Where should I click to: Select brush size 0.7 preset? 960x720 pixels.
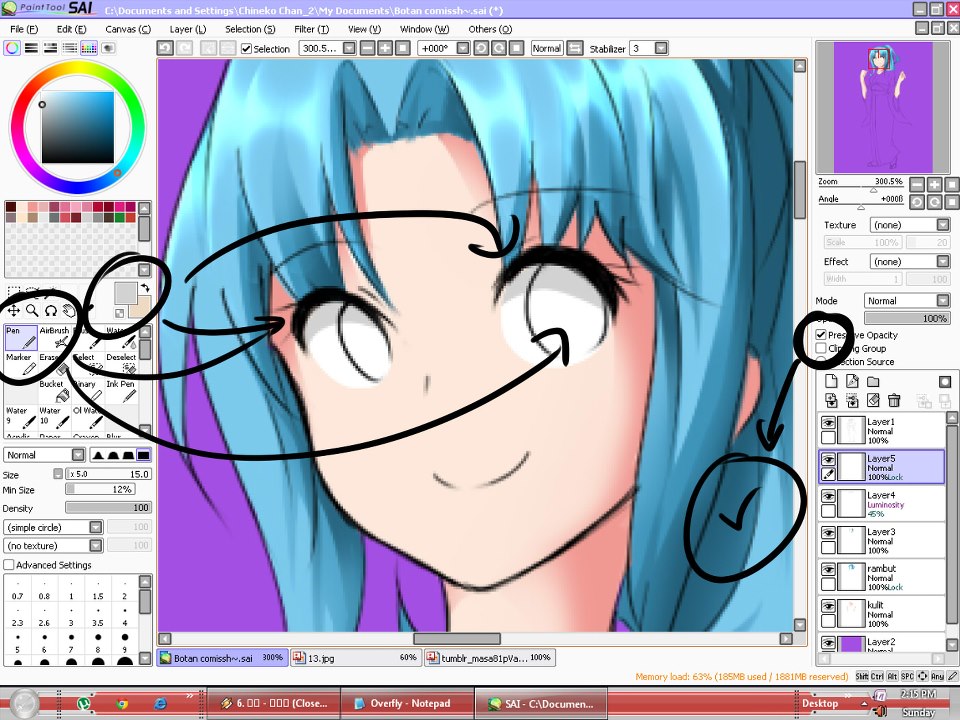[17, 590]
